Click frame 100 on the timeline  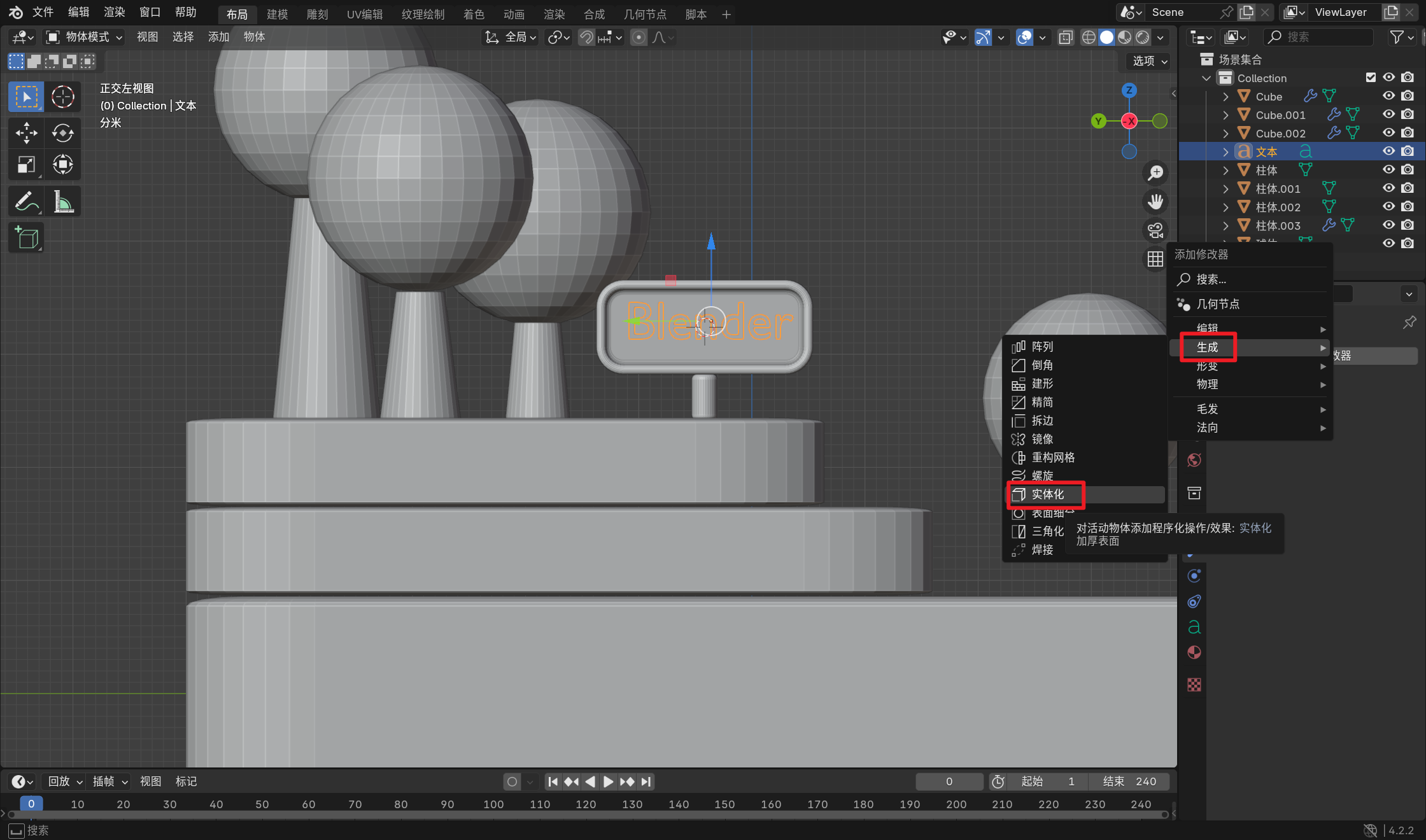click(493, 804)
